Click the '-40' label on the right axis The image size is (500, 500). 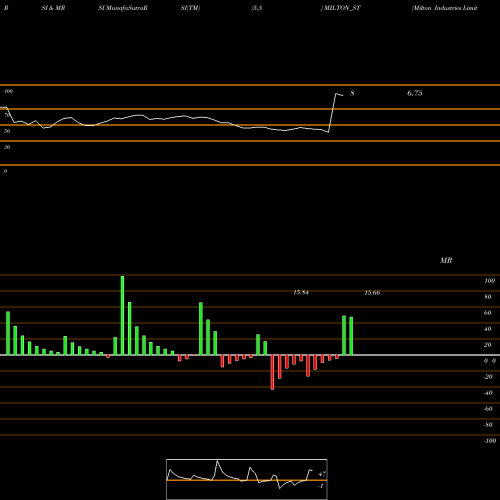[x=488, y=393]
